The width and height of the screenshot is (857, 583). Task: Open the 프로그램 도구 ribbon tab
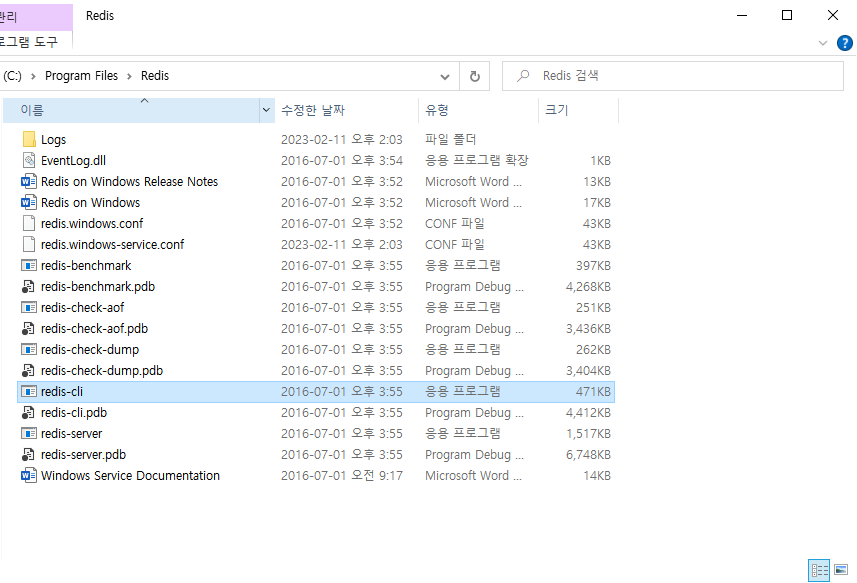pyautogui.click(x=29, y=42)
